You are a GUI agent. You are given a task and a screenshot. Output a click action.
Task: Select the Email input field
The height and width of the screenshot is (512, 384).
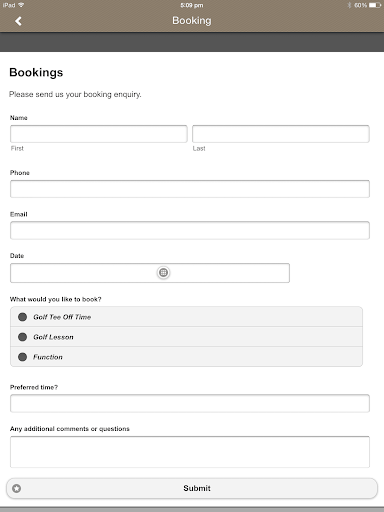coord(190,230)
